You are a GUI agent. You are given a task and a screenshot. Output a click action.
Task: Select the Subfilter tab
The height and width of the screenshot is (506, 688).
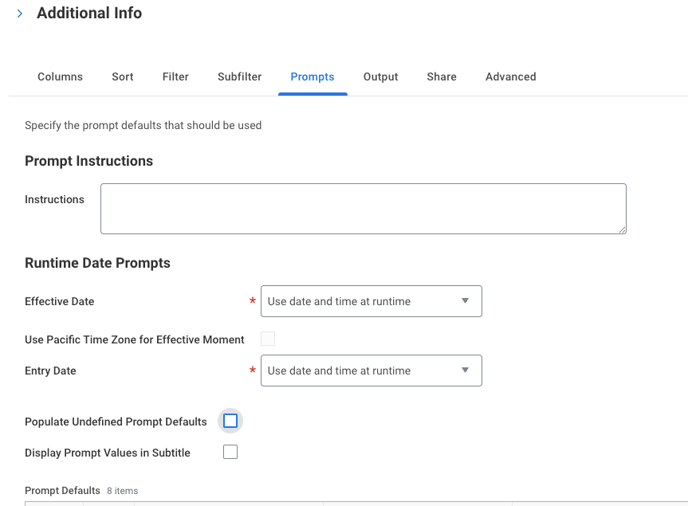pos(239,77)
